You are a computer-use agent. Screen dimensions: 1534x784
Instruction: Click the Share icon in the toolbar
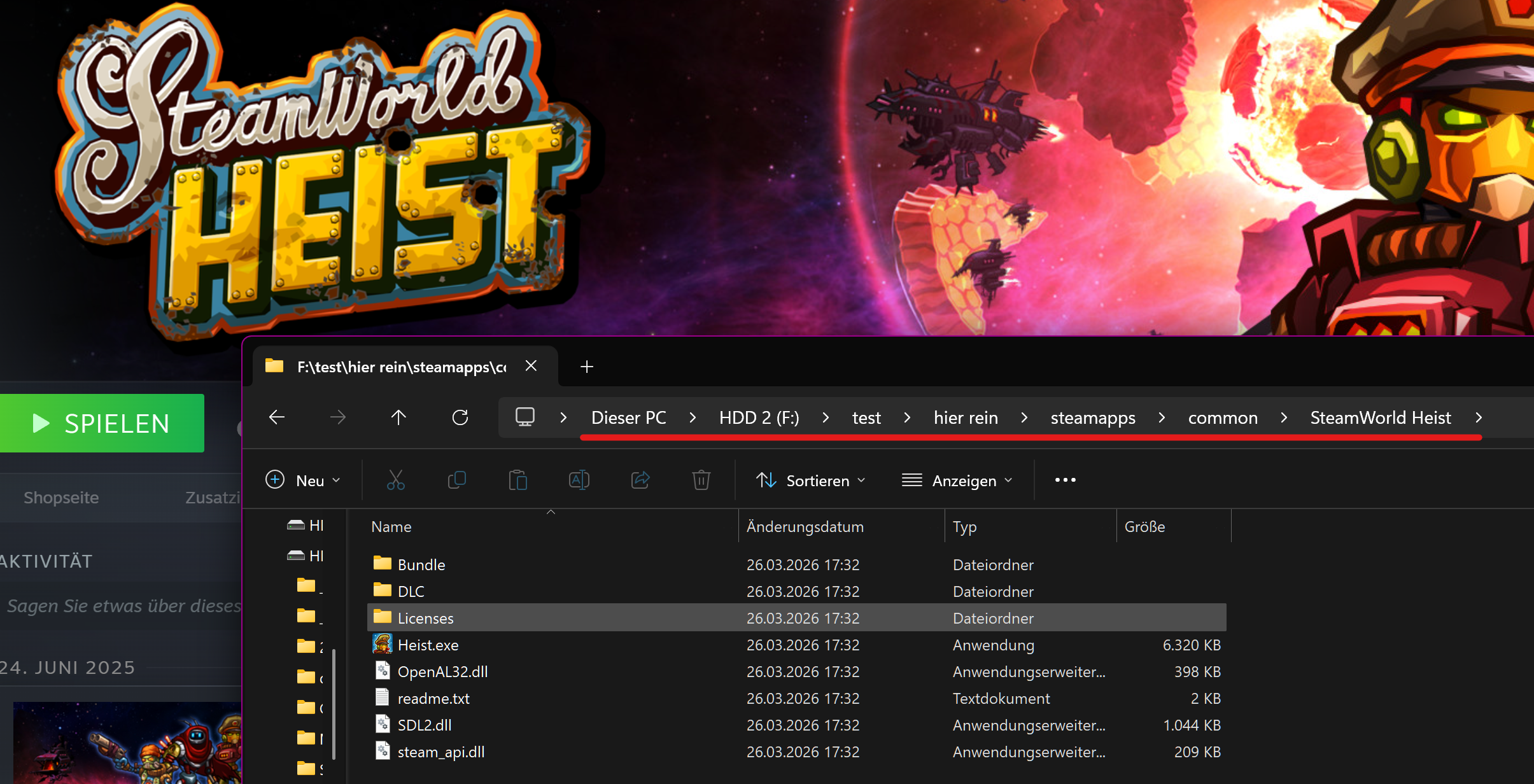(x=640, y=480)
